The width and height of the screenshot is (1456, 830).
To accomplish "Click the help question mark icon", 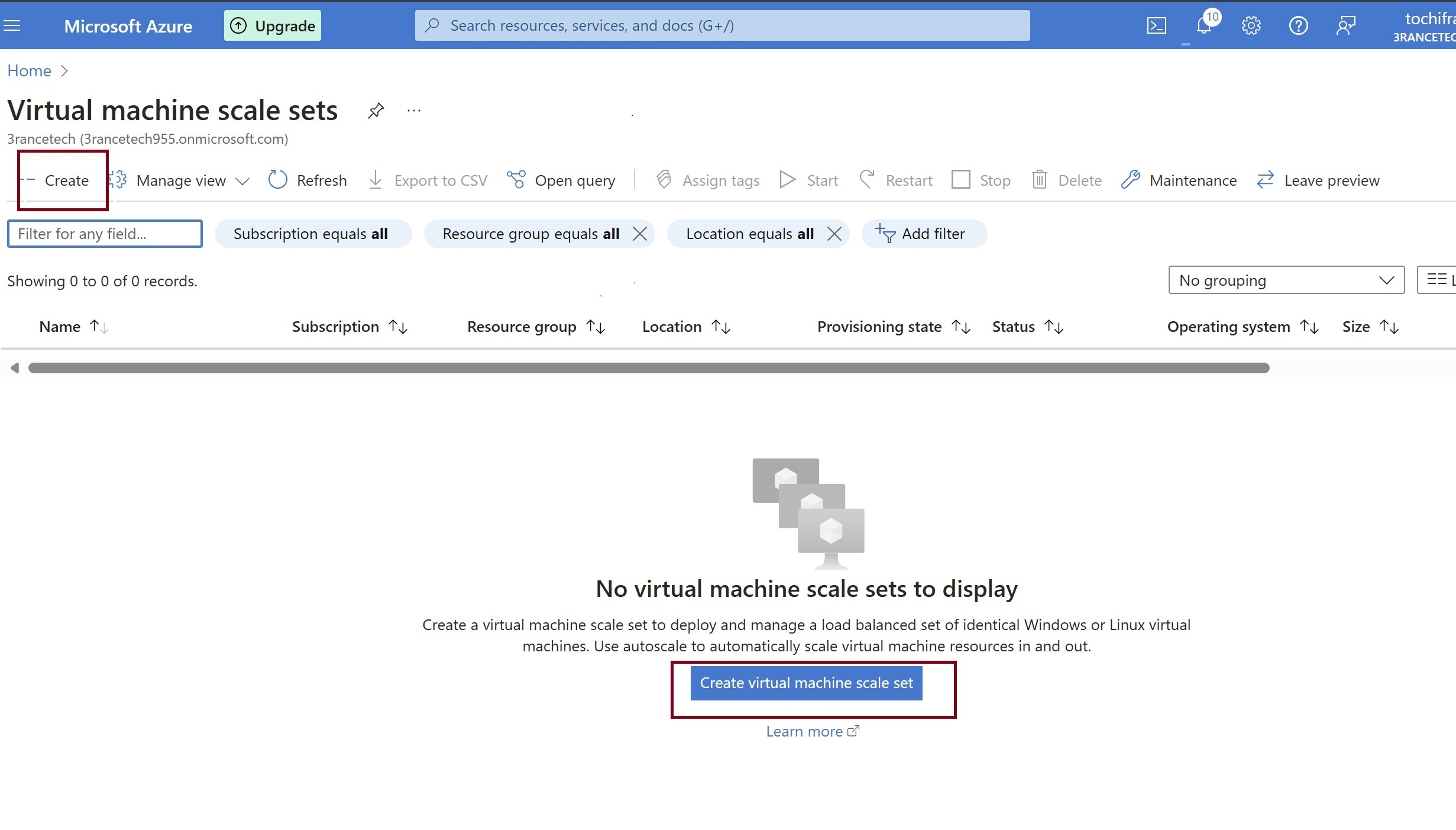I will point(1298,25).
